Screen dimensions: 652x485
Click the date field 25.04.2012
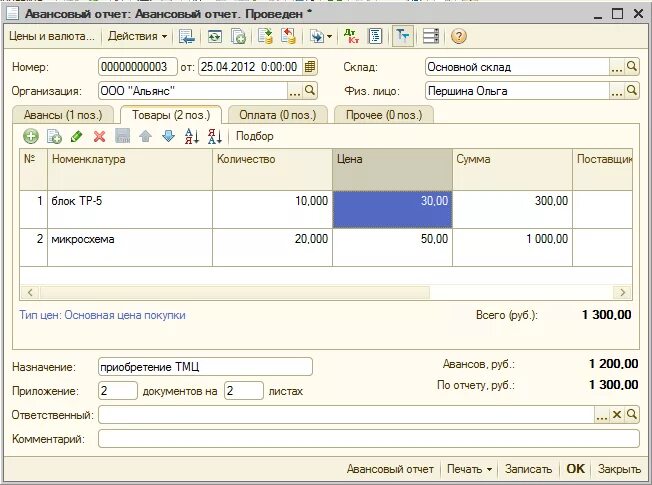[x=251, y=67]
